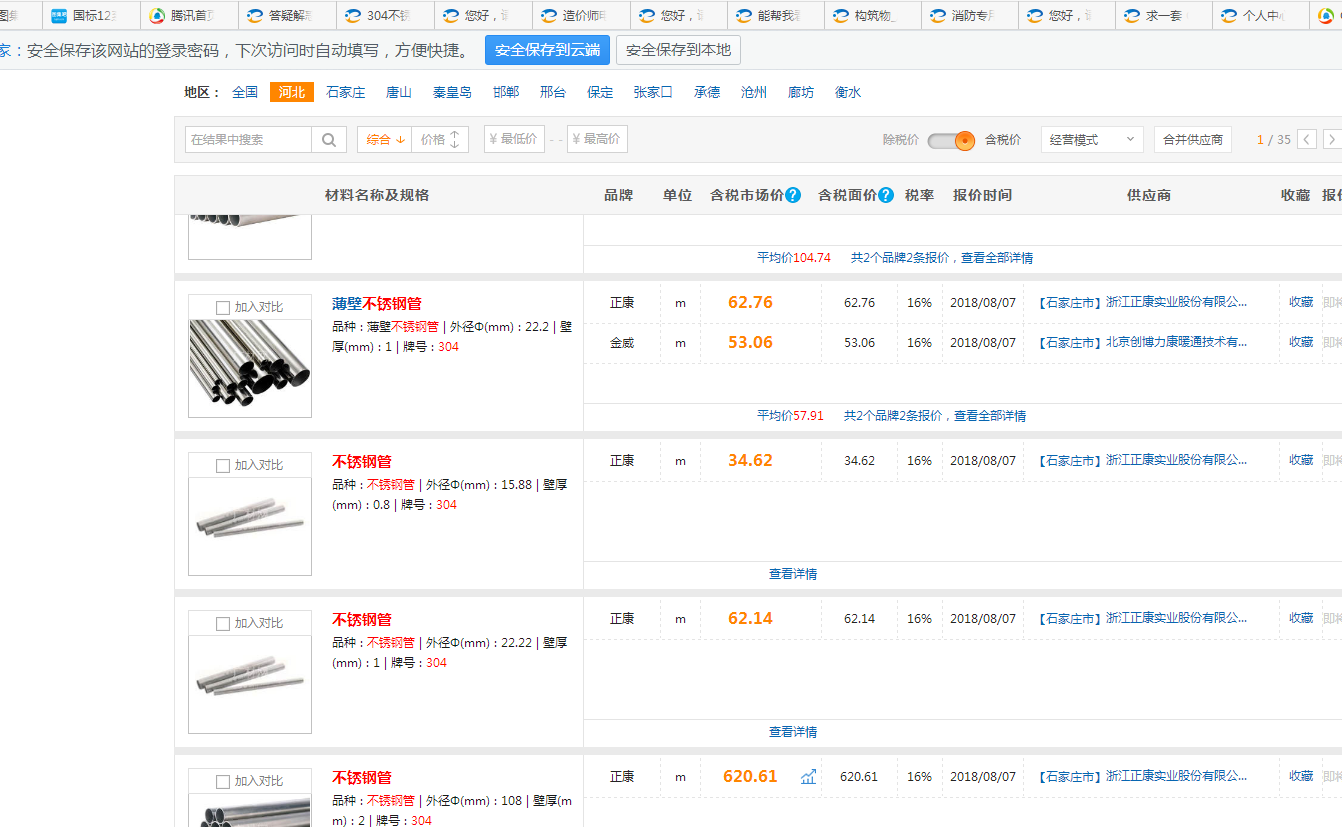The width and height of the screenshot is (1342, 827).
Task: Switch to the 能帮我 browser tab
Action: coord(776,16)
